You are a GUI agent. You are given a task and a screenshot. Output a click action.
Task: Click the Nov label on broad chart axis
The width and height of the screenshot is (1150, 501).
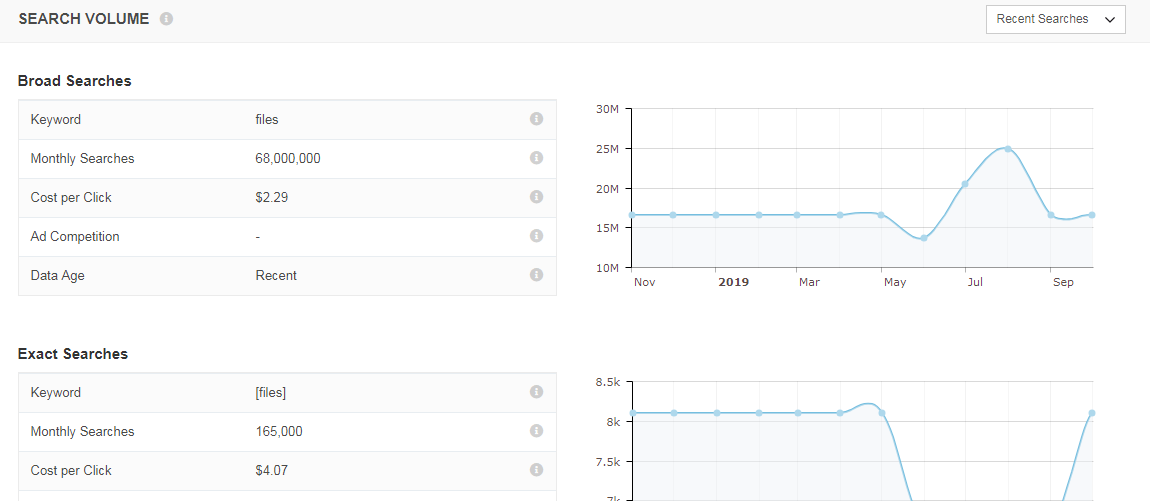[x=644, y=282]
